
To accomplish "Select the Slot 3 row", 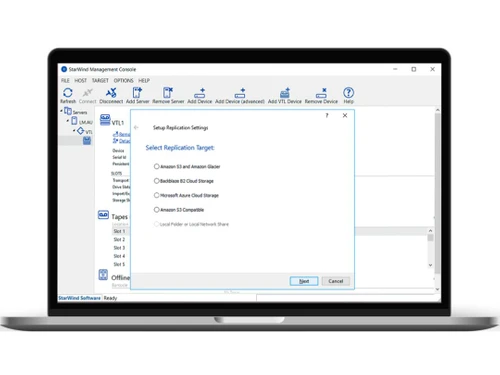I will (119, 248).
